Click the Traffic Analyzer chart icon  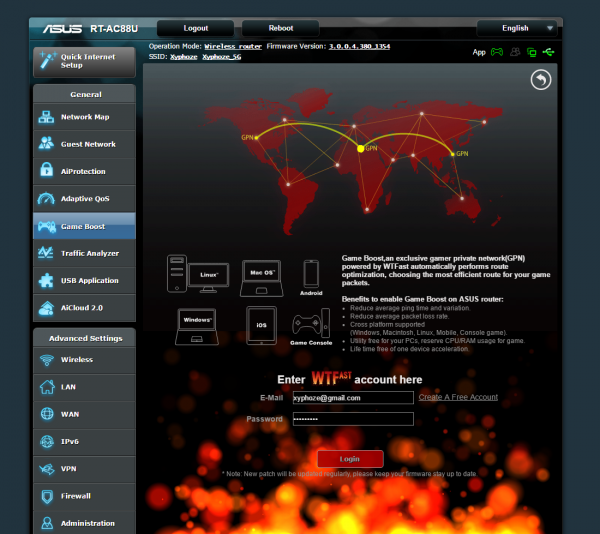46,253
